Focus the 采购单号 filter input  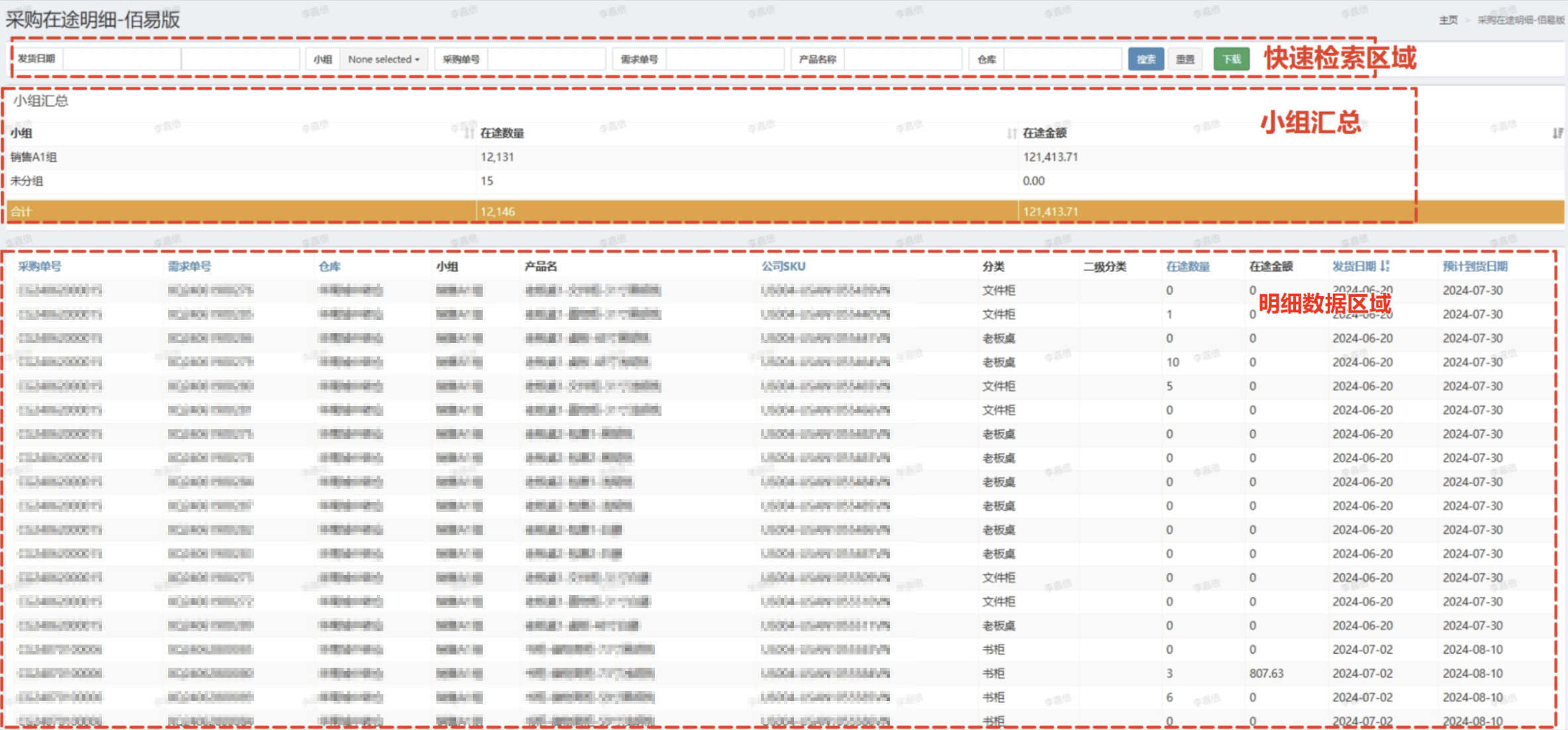click(x=546, y=59)
